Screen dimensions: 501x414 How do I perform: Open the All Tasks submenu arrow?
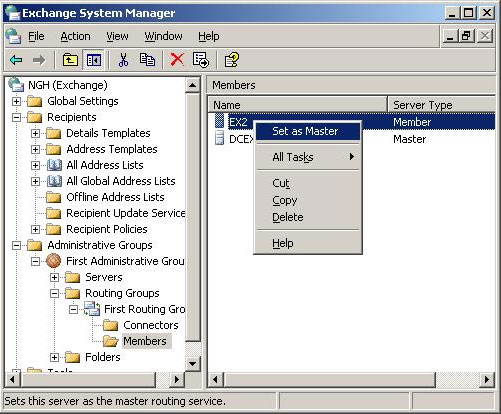point(352,157)
